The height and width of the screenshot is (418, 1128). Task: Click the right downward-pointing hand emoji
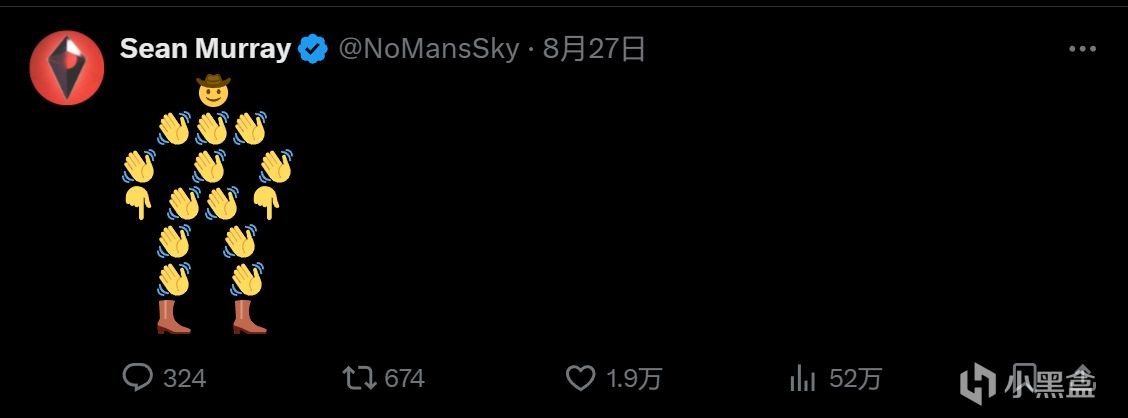click(x=266, y=203)
